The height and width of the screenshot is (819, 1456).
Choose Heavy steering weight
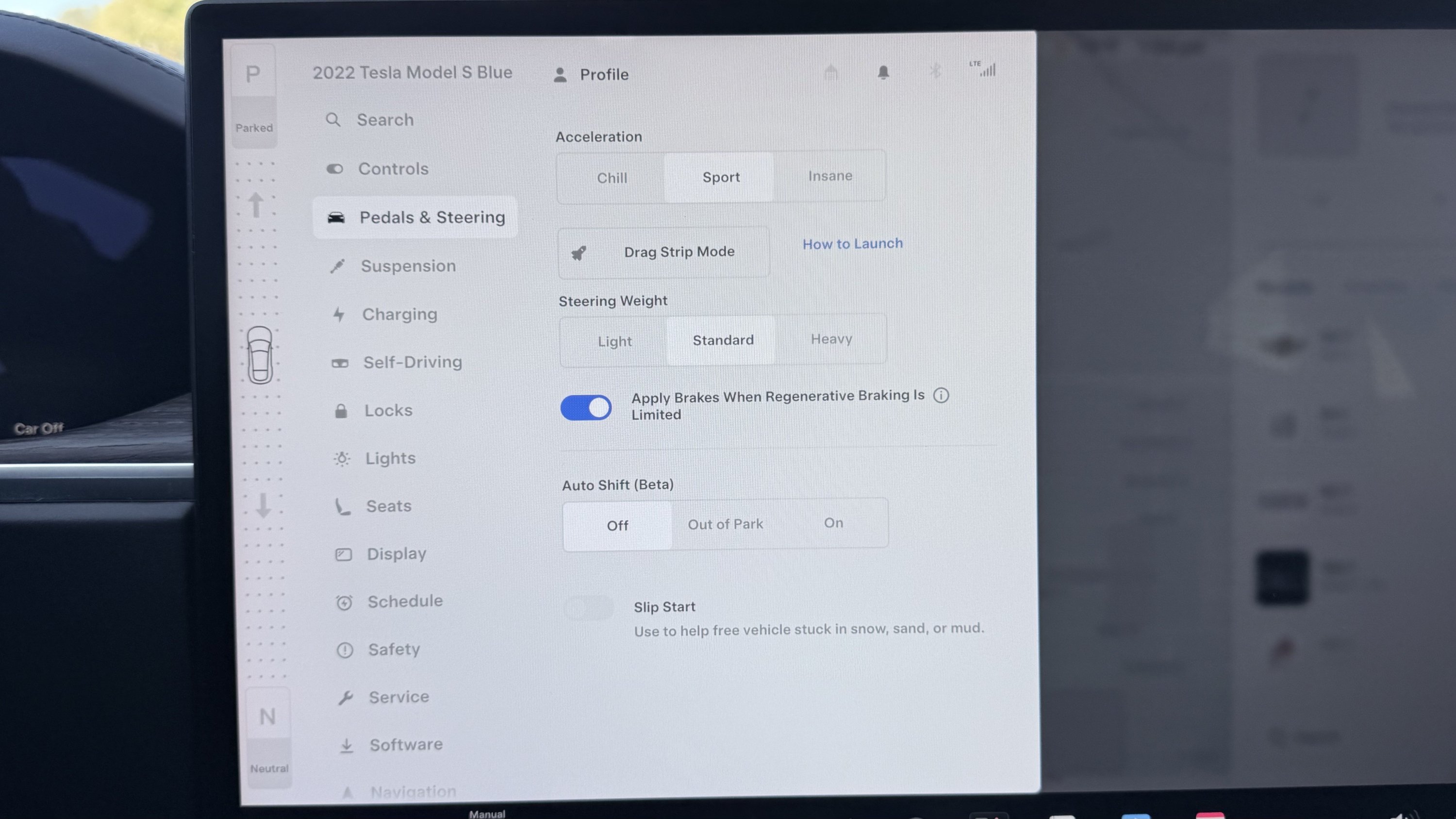tap(831, 339)
